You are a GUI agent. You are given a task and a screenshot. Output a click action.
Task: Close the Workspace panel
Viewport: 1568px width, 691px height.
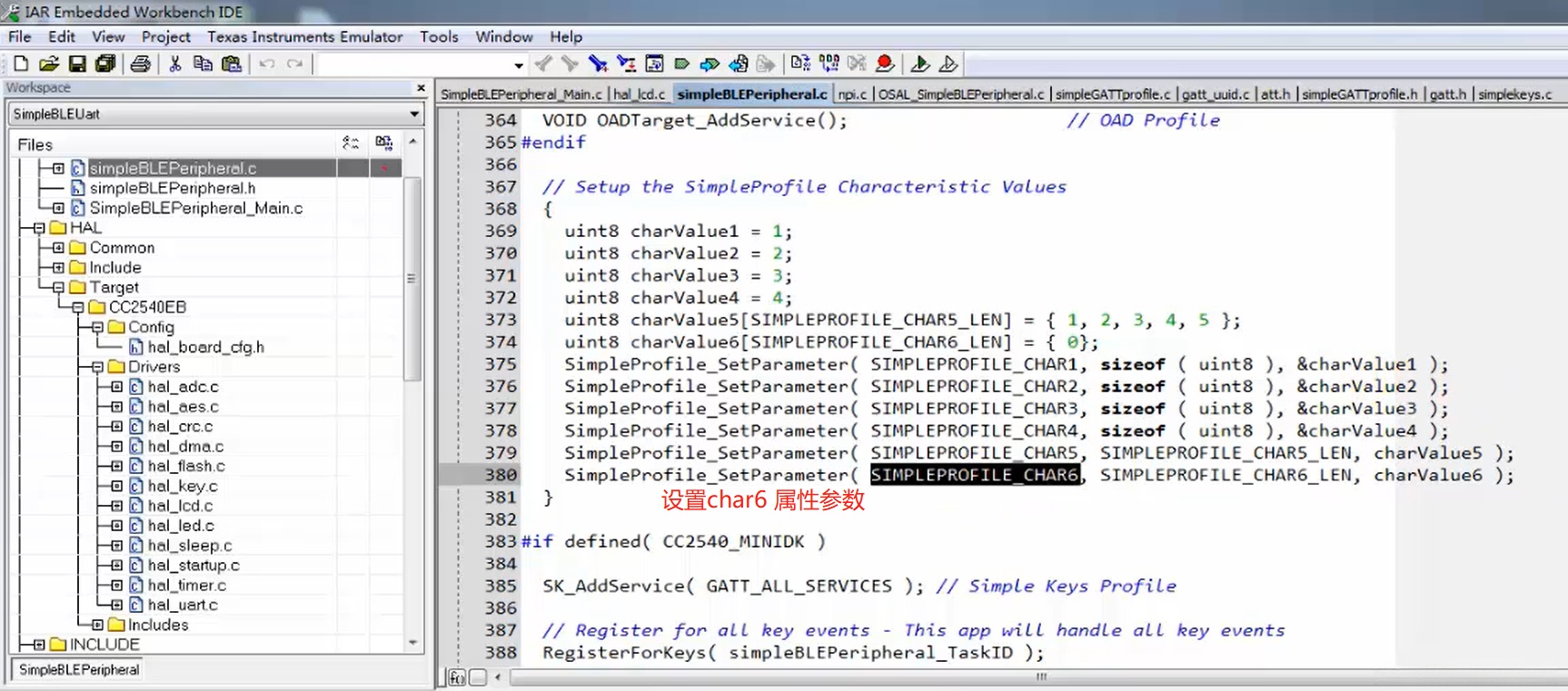[x=421, y=88]
